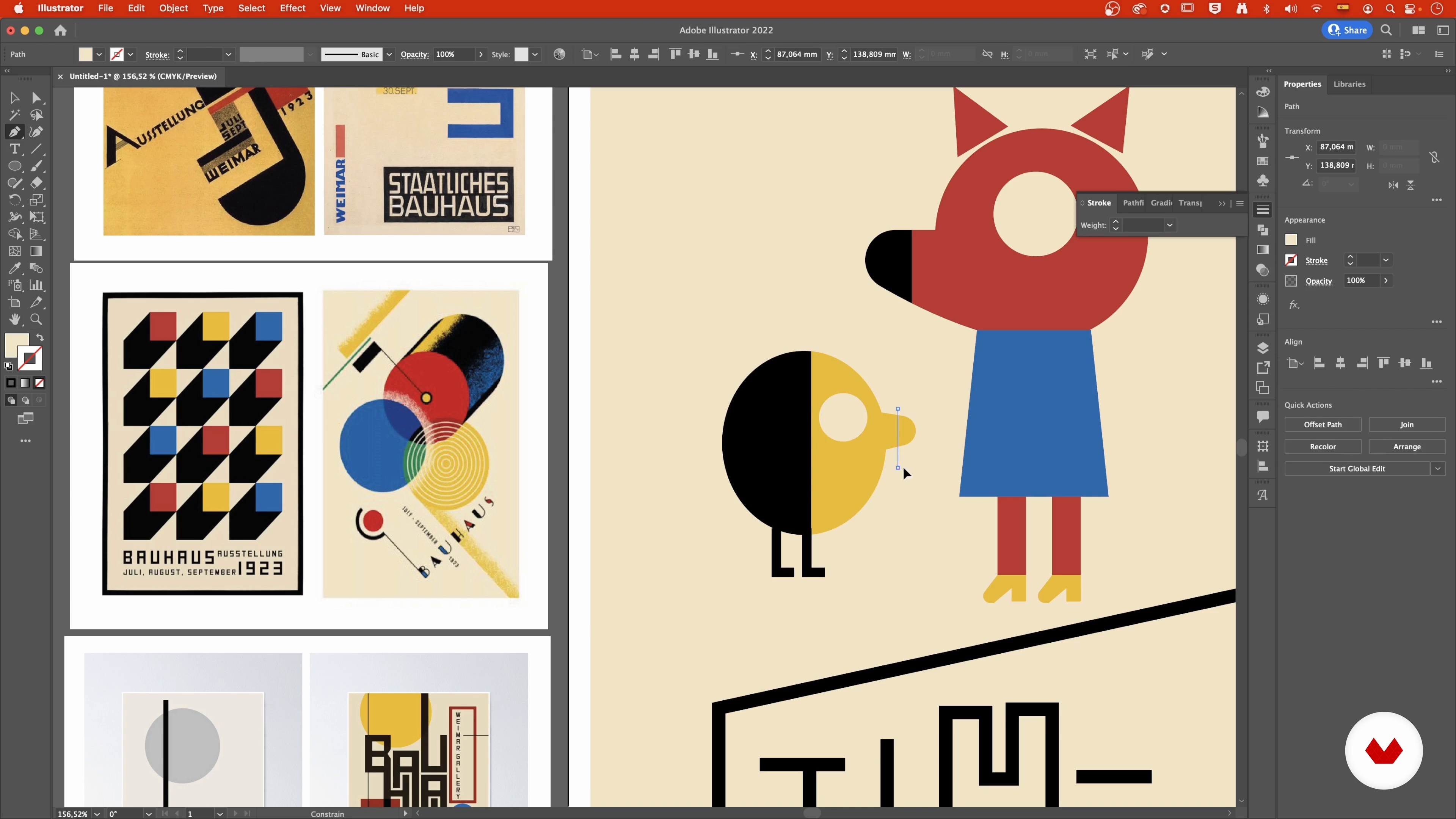Select the Line Segment tool
The image size is (1456, 819).
coord(37,149)
